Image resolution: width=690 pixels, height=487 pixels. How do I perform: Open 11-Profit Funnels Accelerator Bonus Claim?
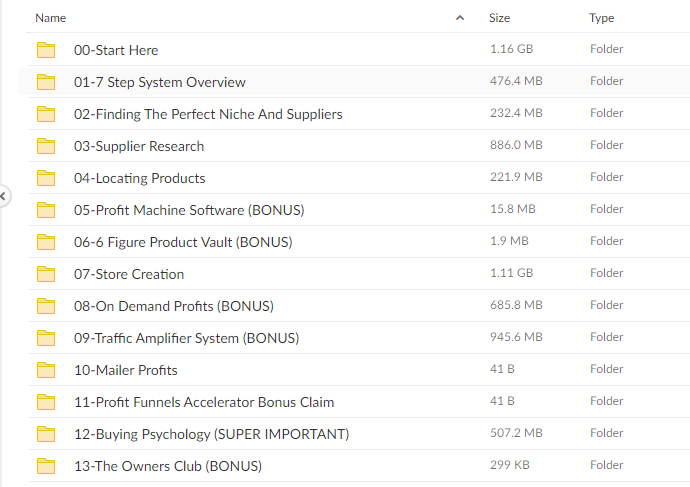click(204, 402)
